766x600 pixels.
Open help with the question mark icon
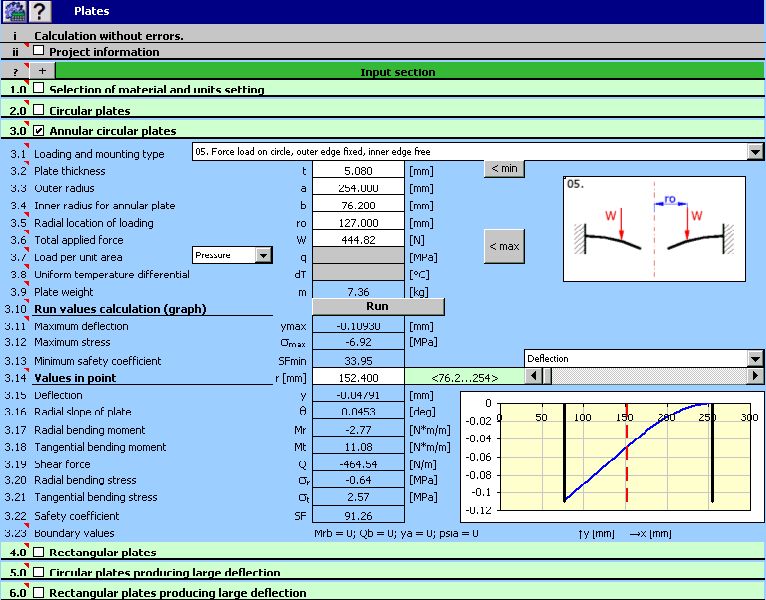click(39, 11)
